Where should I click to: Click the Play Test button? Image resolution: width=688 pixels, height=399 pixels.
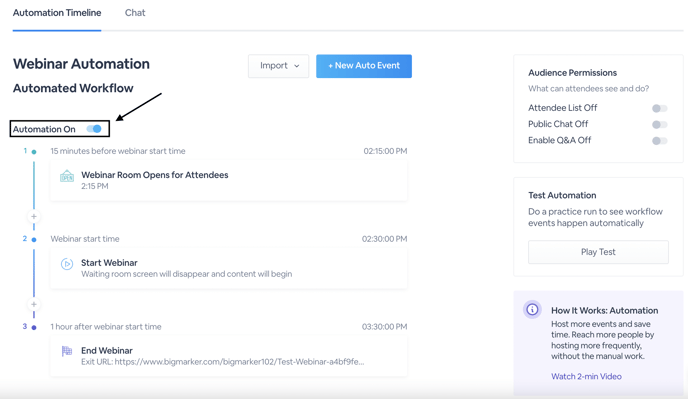click(598, 252)
